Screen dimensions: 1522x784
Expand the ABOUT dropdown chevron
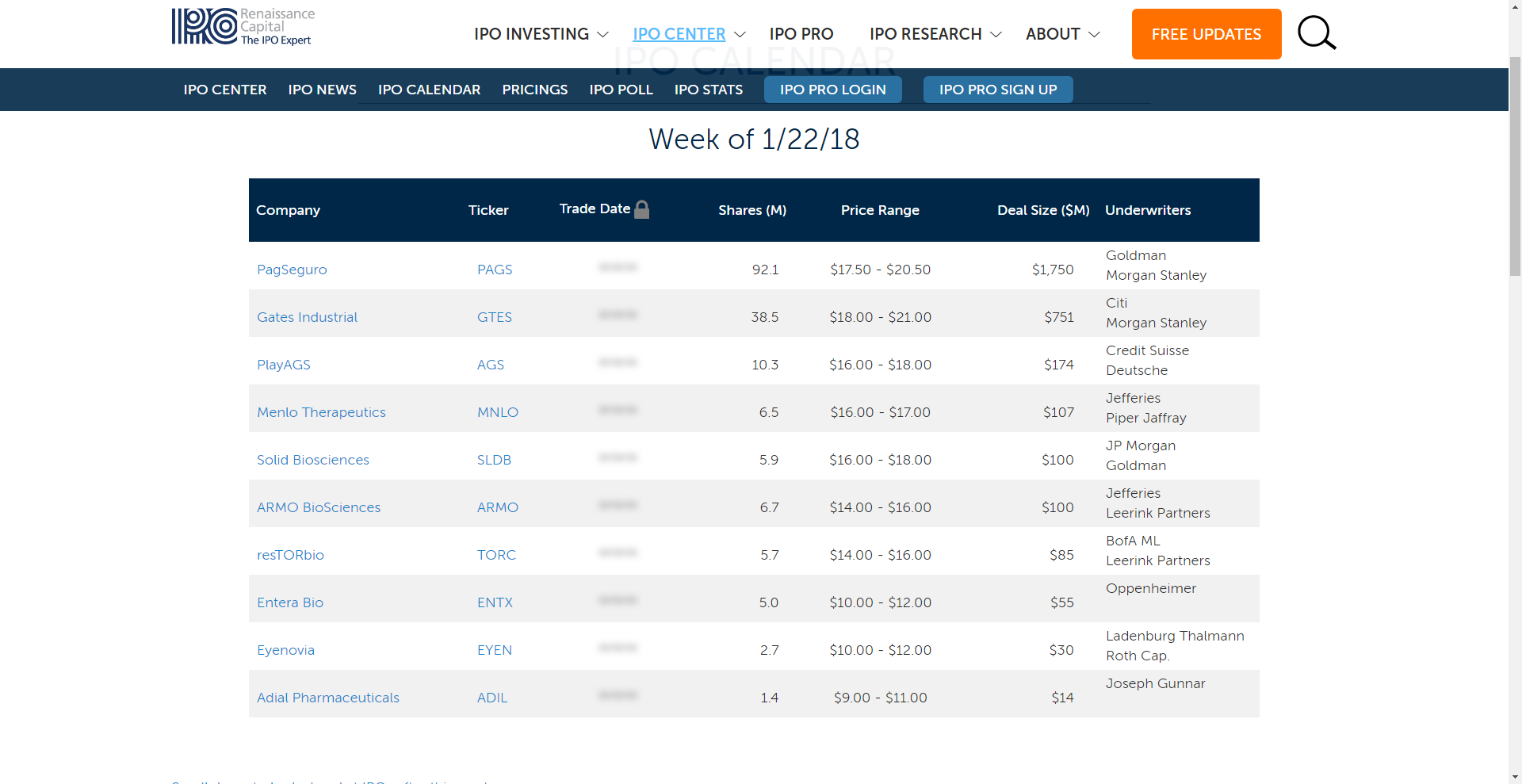coord(1094,35)
